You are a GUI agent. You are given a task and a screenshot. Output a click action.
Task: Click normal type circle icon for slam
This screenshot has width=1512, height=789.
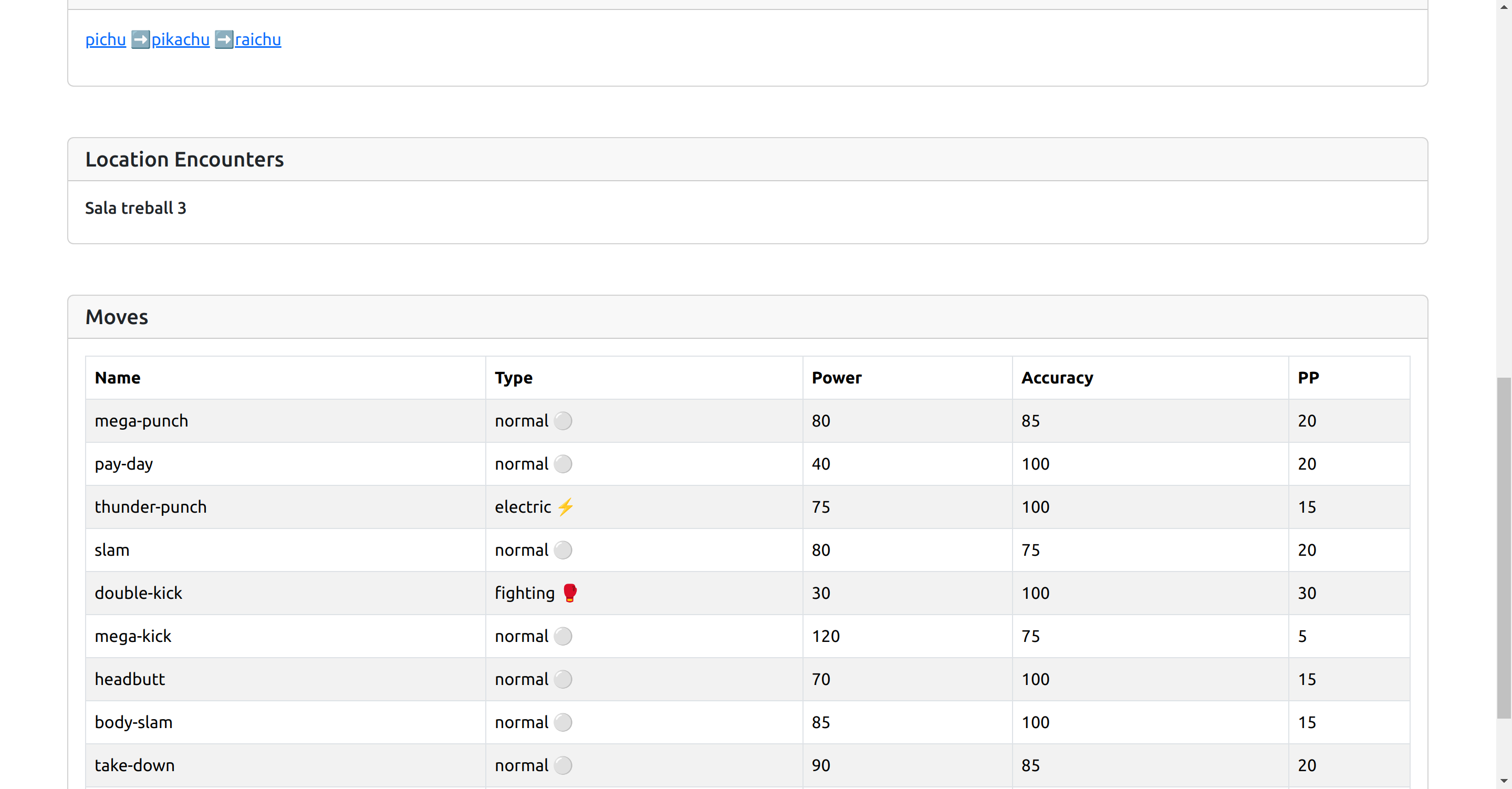pos(562,550)
